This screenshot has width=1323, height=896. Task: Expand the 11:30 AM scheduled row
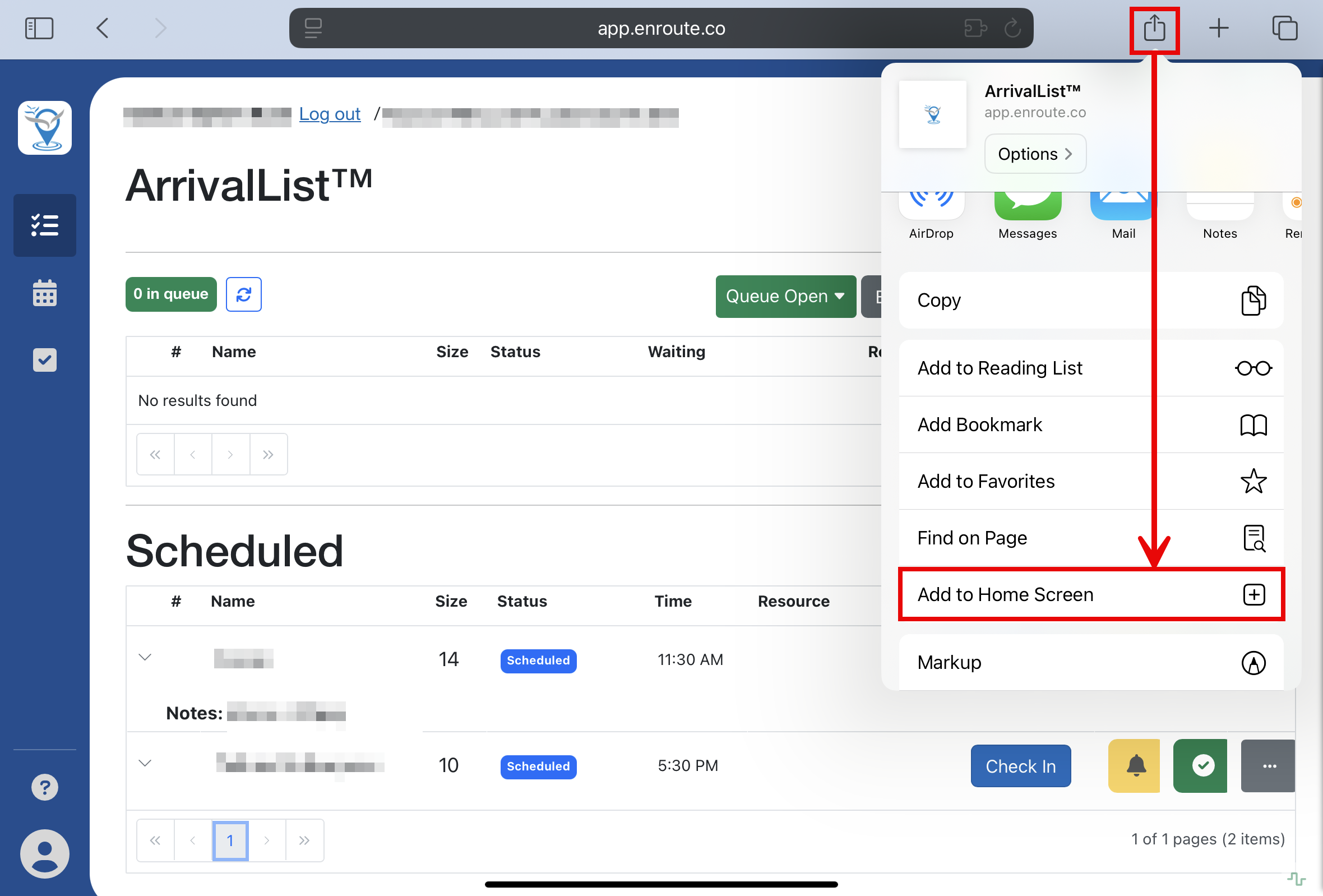(145, 658)
